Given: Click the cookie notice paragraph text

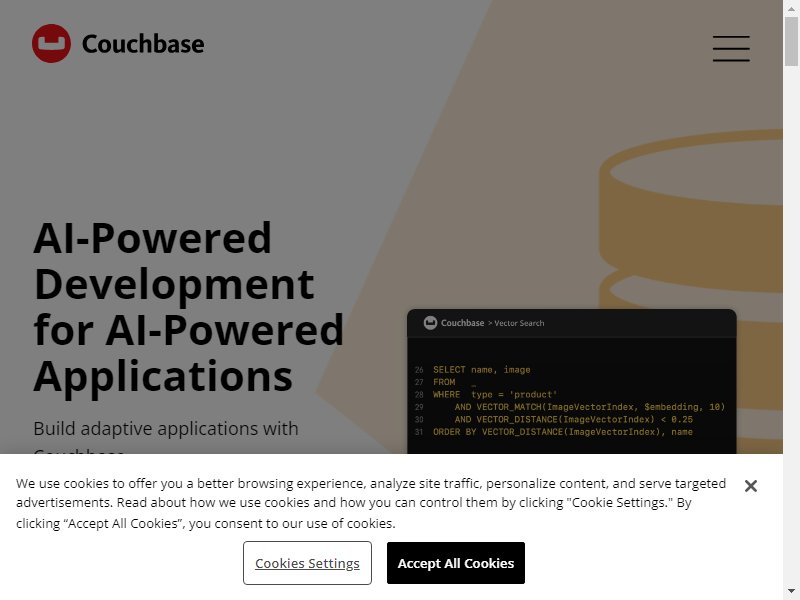Looking at the screenshot, I should pyautogui.click(x=371, y=503).
